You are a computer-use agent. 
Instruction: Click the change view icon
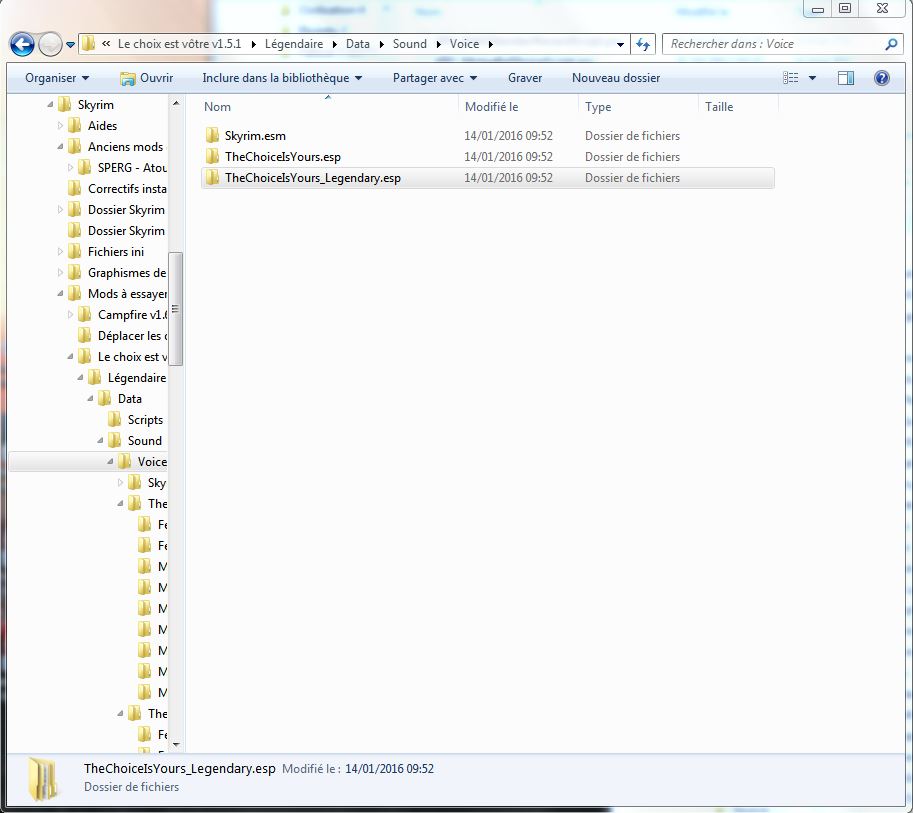(790, 78)
